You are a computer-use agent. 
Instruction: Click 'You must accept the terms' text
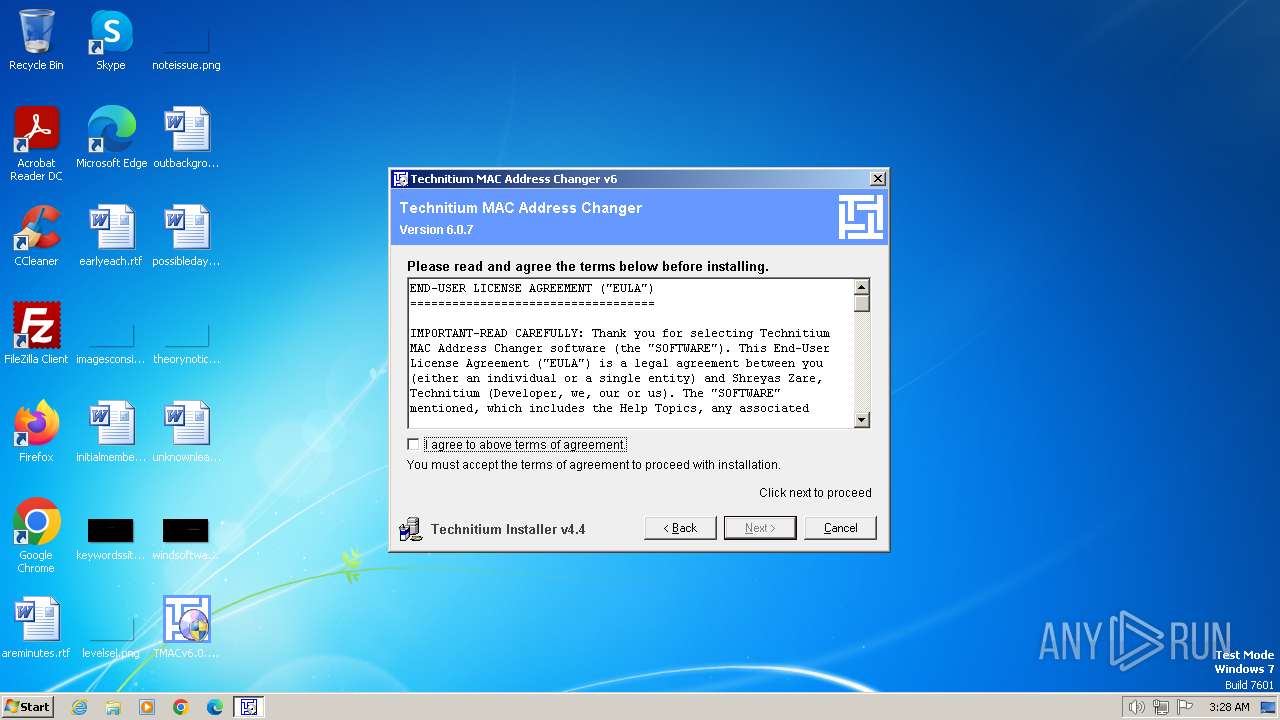coord(593,465)
